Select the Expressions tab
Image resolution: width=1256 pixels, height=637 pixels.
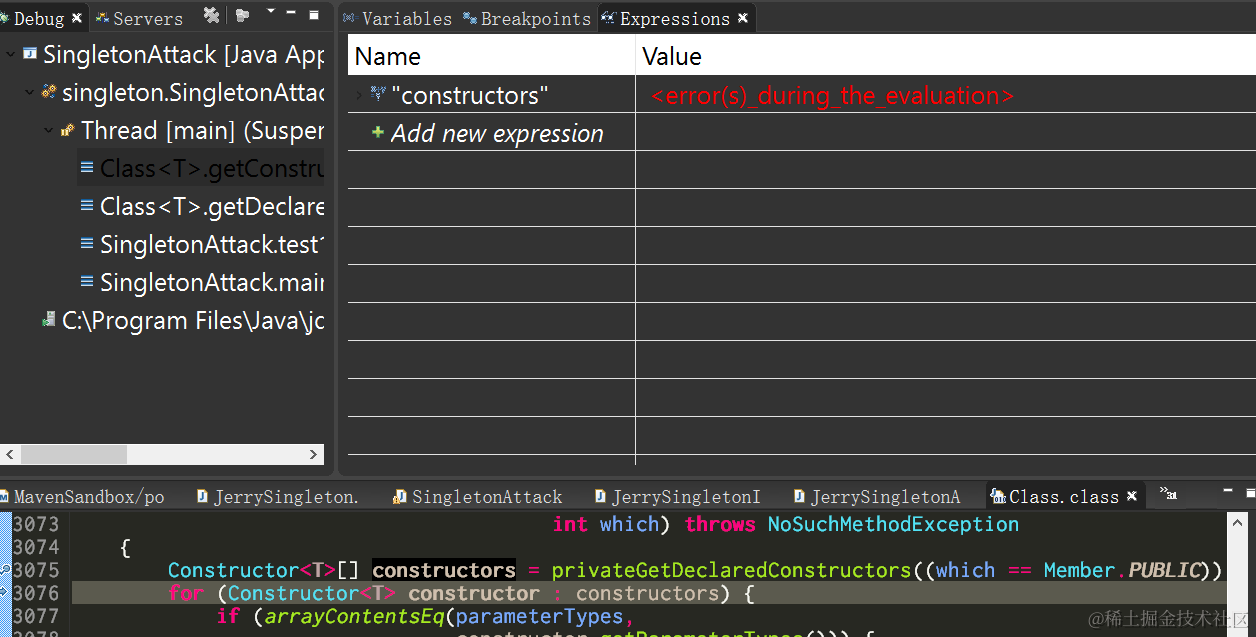[674, 18]
